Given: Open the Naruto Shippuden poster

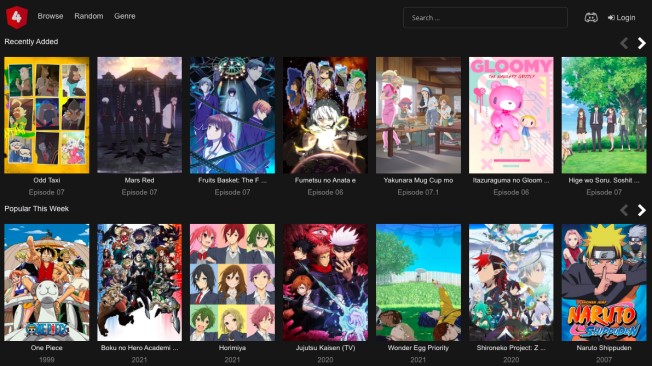Looking at the screenshot, I should [604, 282].
